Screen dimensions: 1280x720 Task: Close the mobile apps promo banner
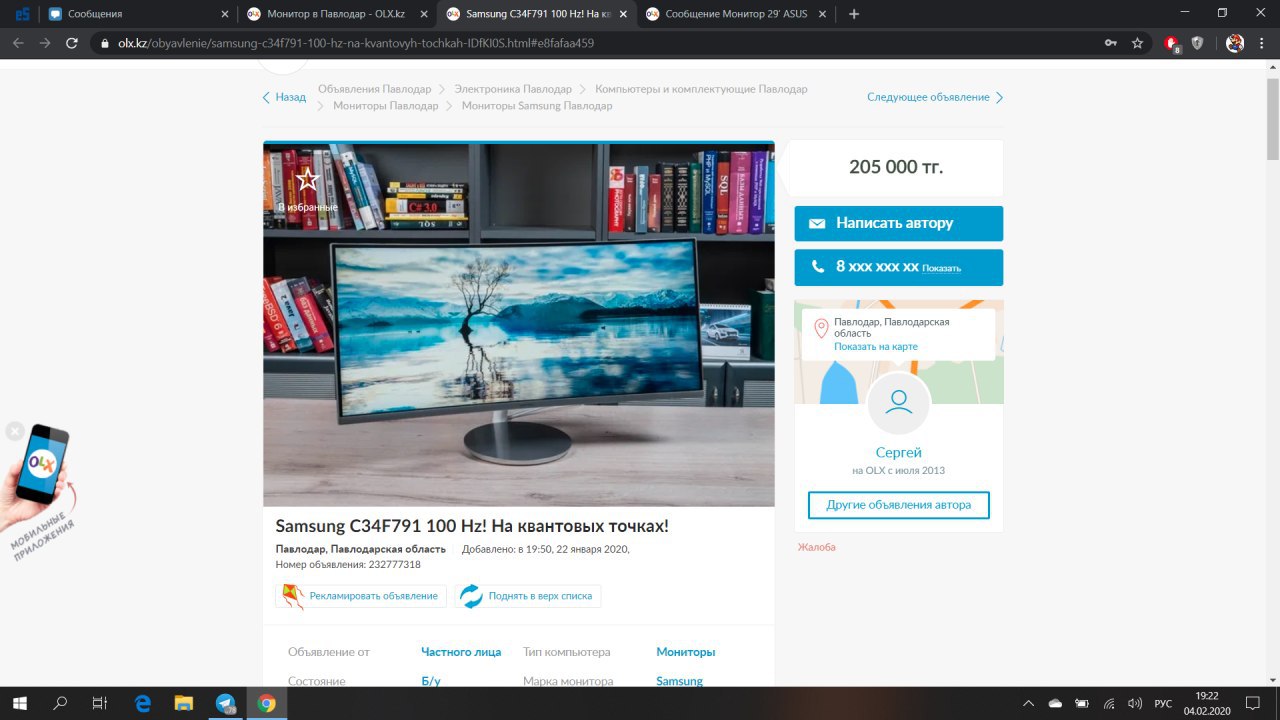14,431
